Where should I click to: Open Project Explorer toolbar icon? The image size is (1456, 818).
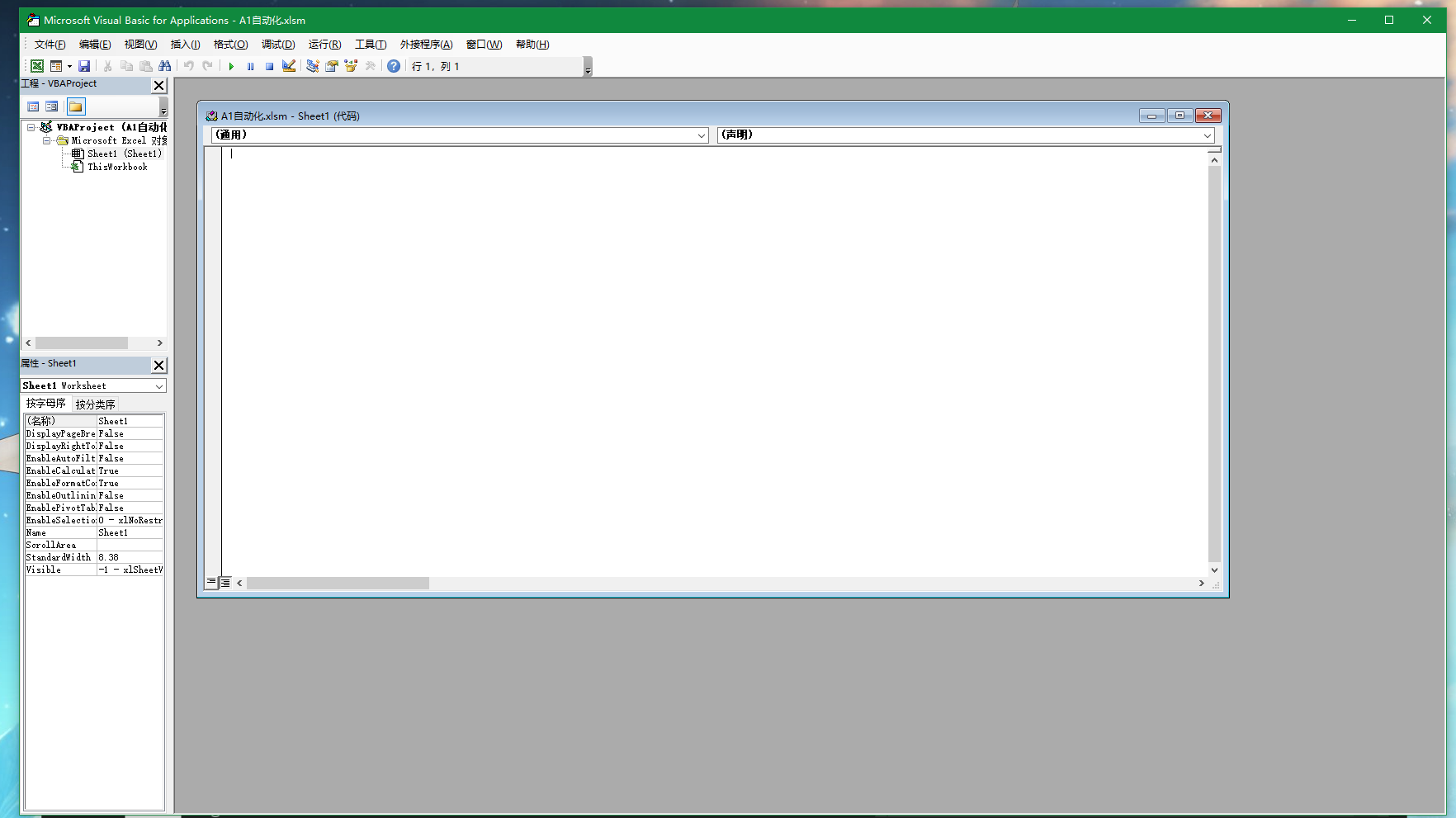tap(313, 66)
